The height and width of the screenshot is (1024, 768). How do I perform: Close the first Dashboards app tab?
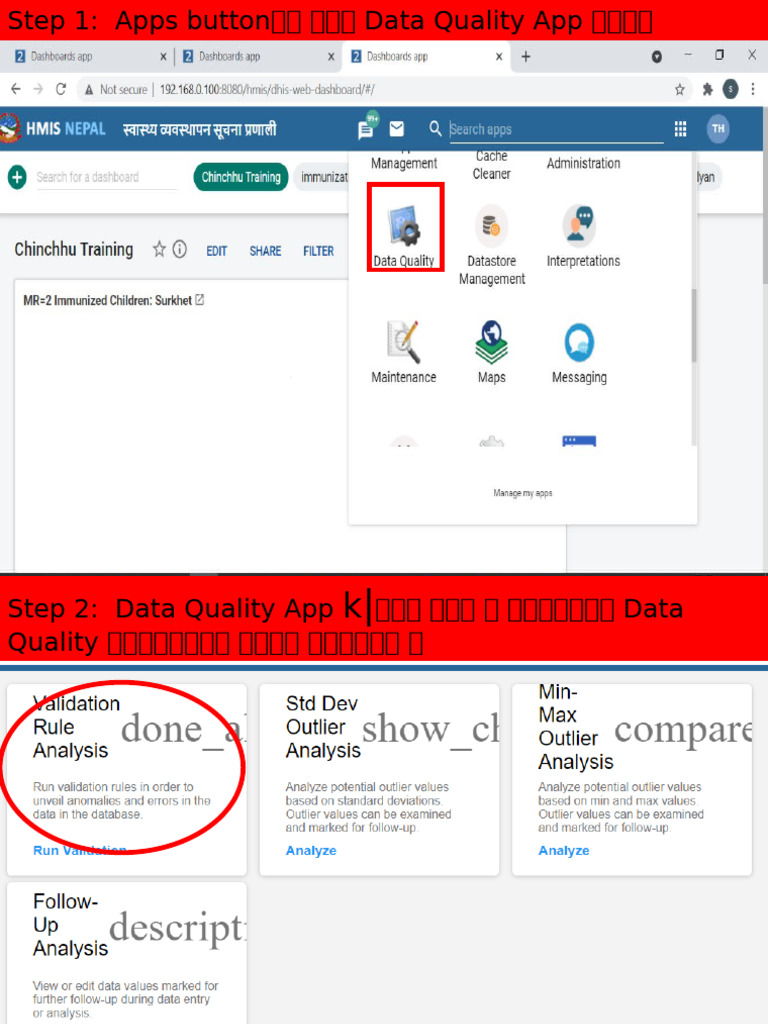tap(163, 57)
